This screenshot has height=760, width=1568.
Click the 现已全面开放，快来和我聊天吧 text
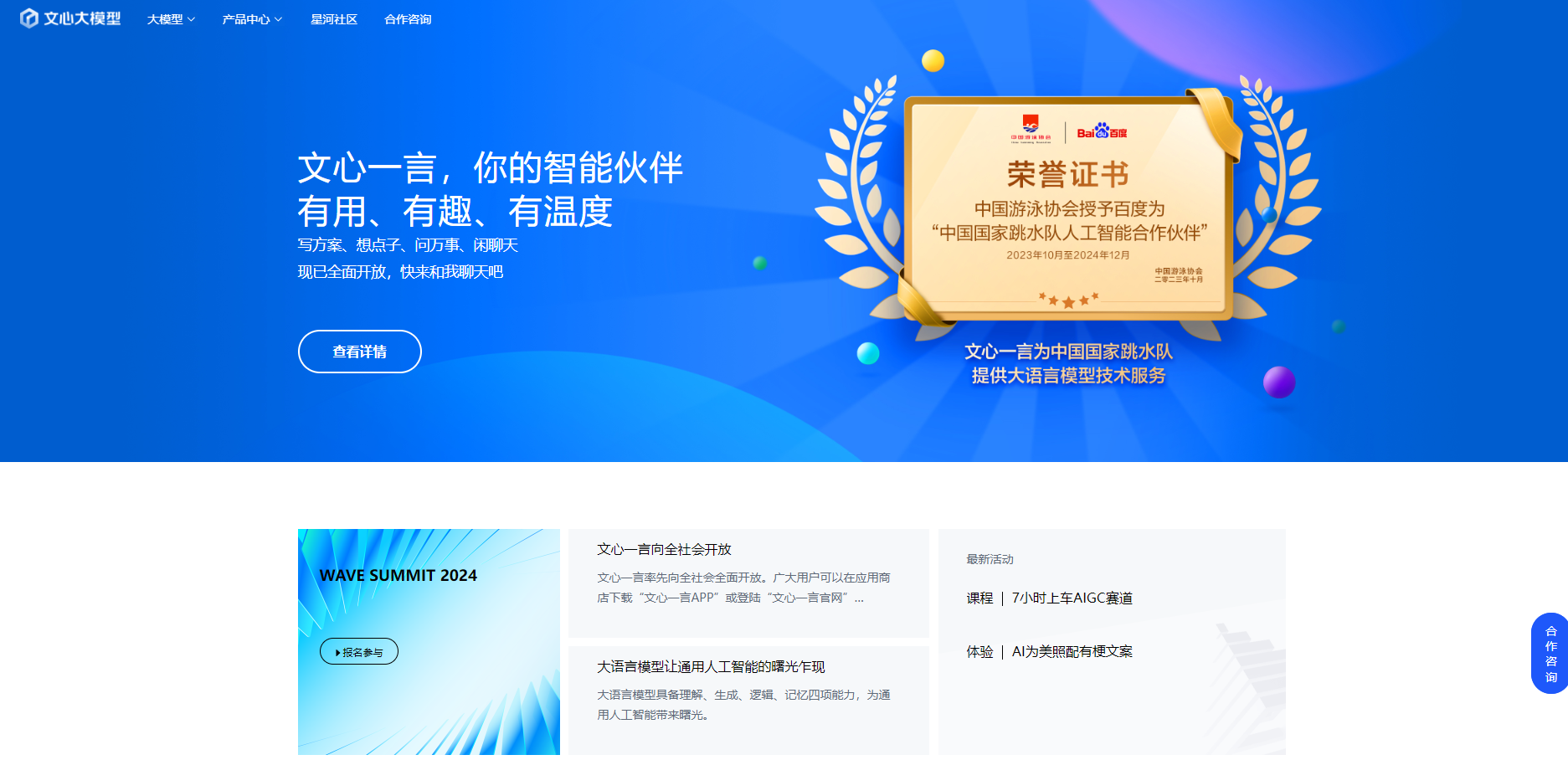click(x=400, y=272)
